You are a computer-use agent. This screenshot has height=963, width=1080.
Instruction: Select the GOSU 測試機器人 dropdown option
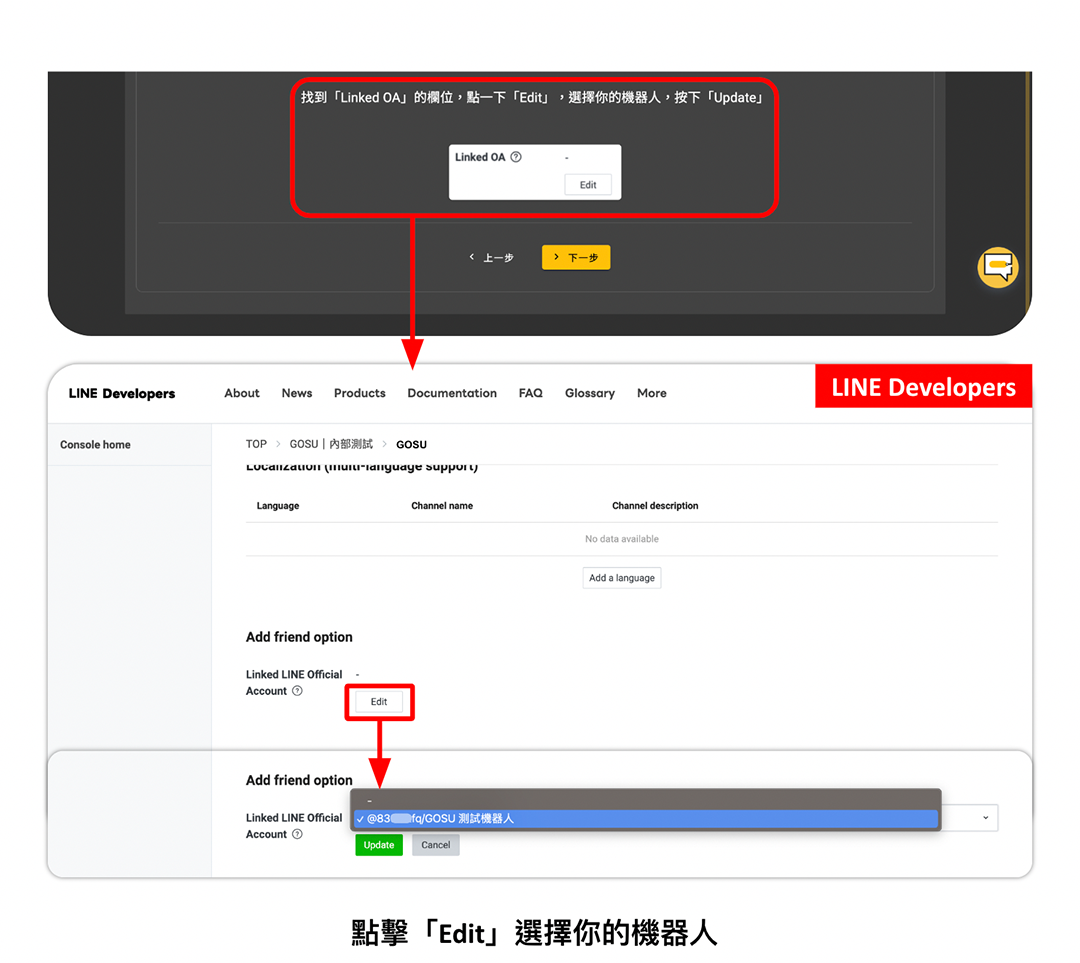coord(645,818)
